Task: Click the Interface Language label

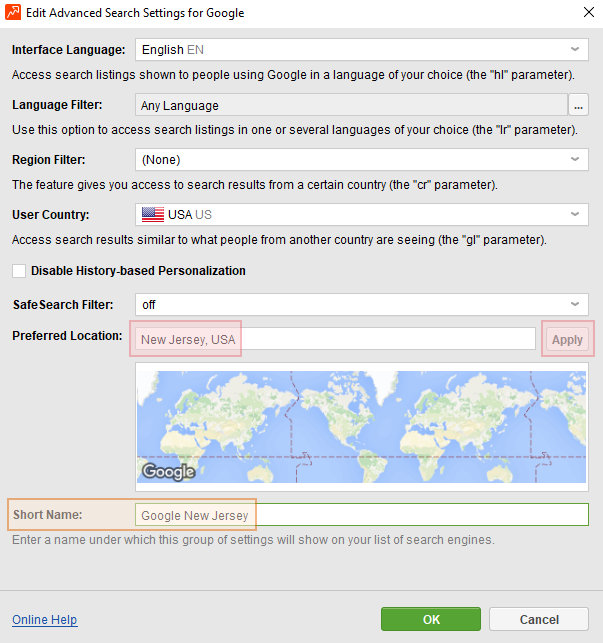Action: pos(69,50)
